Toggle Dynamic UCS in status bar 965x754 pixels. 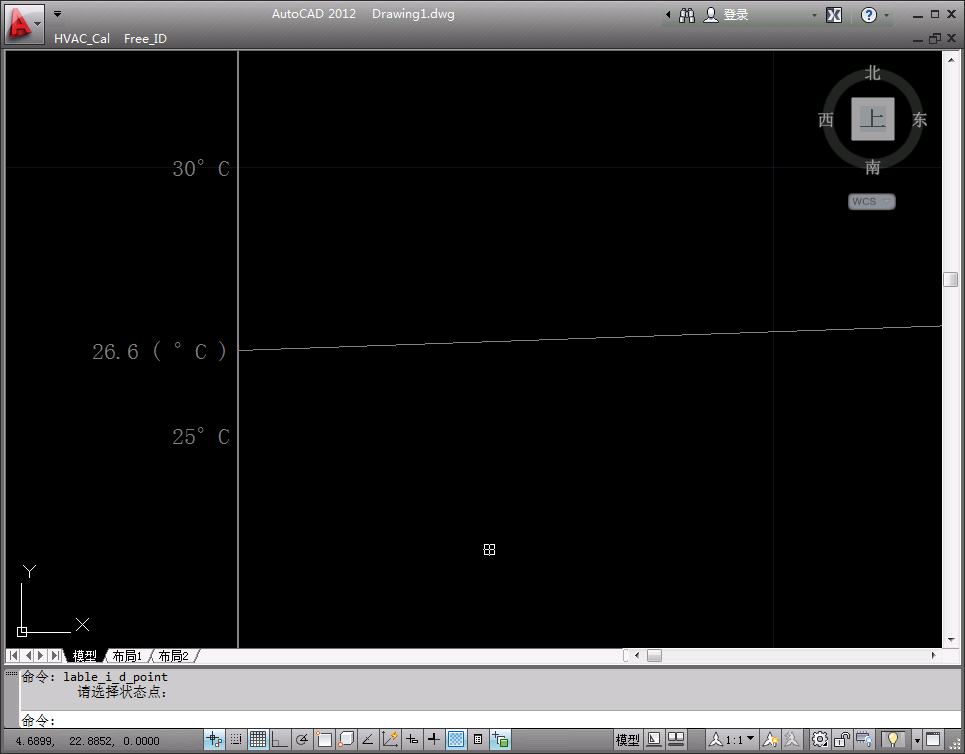(x=390, y=739)
